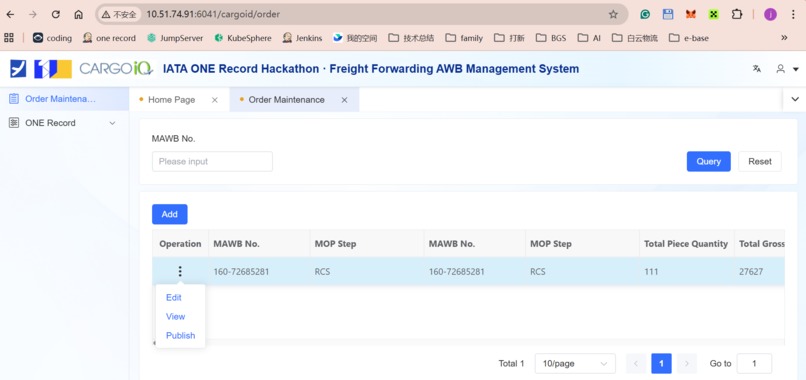
Task: Open the family bookmark folder
Action: [x=464, y=38]
